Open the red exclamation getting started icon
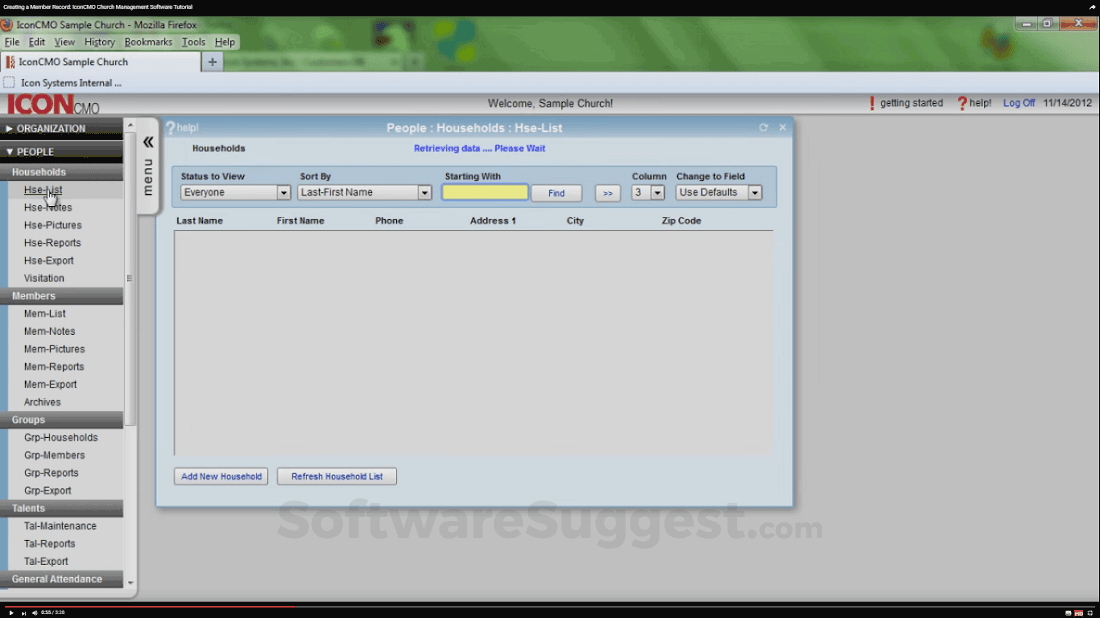This screenshot has height=618, width=1100. tap(872, 103)
